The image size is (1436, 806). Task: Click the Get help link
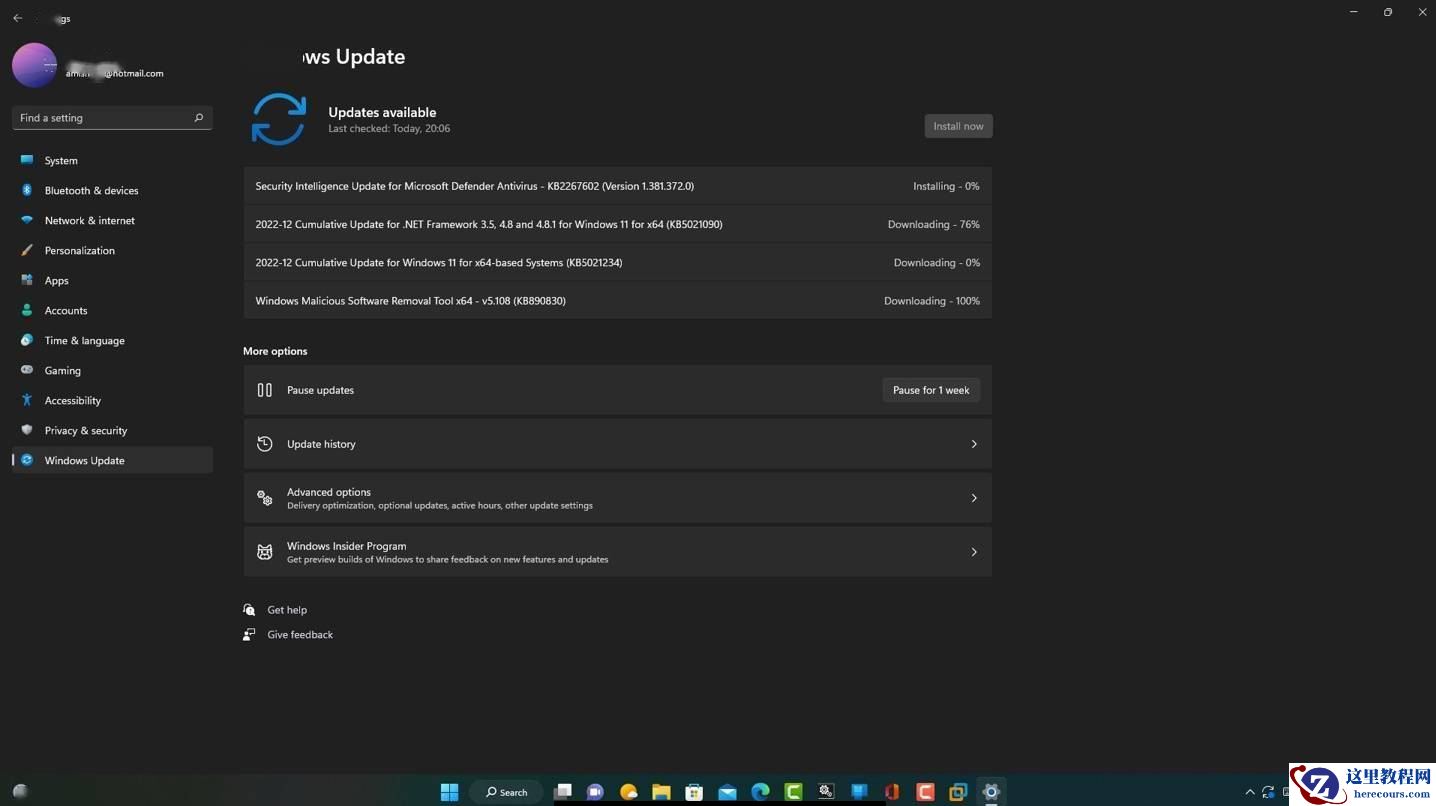pyautogui.click(x=287, y=609)
